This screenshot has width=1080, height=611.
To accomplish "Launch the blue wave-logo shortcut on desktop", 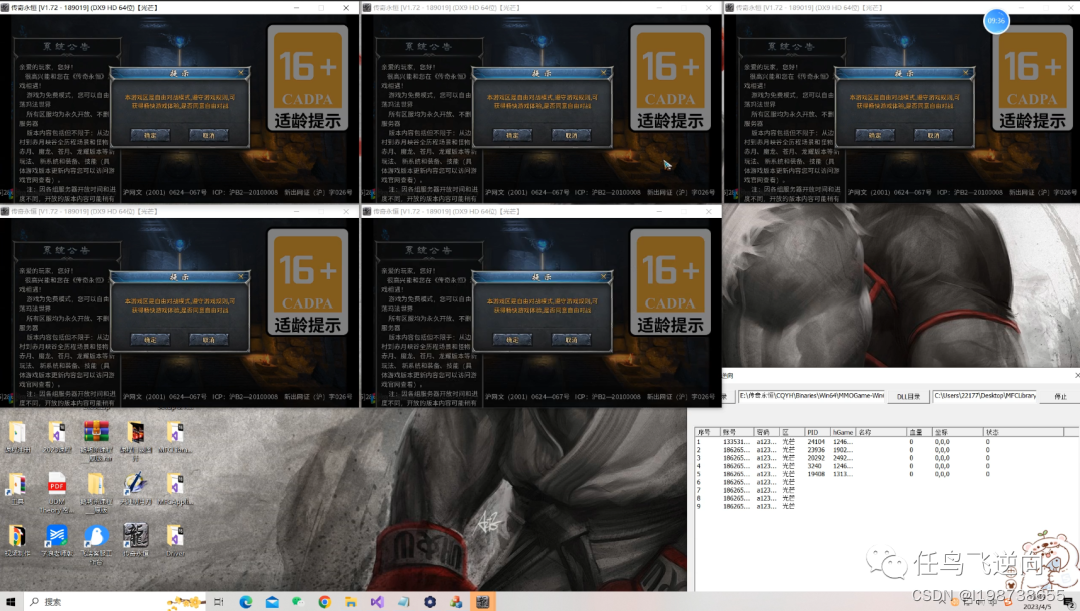I will (x=56, y=537).
